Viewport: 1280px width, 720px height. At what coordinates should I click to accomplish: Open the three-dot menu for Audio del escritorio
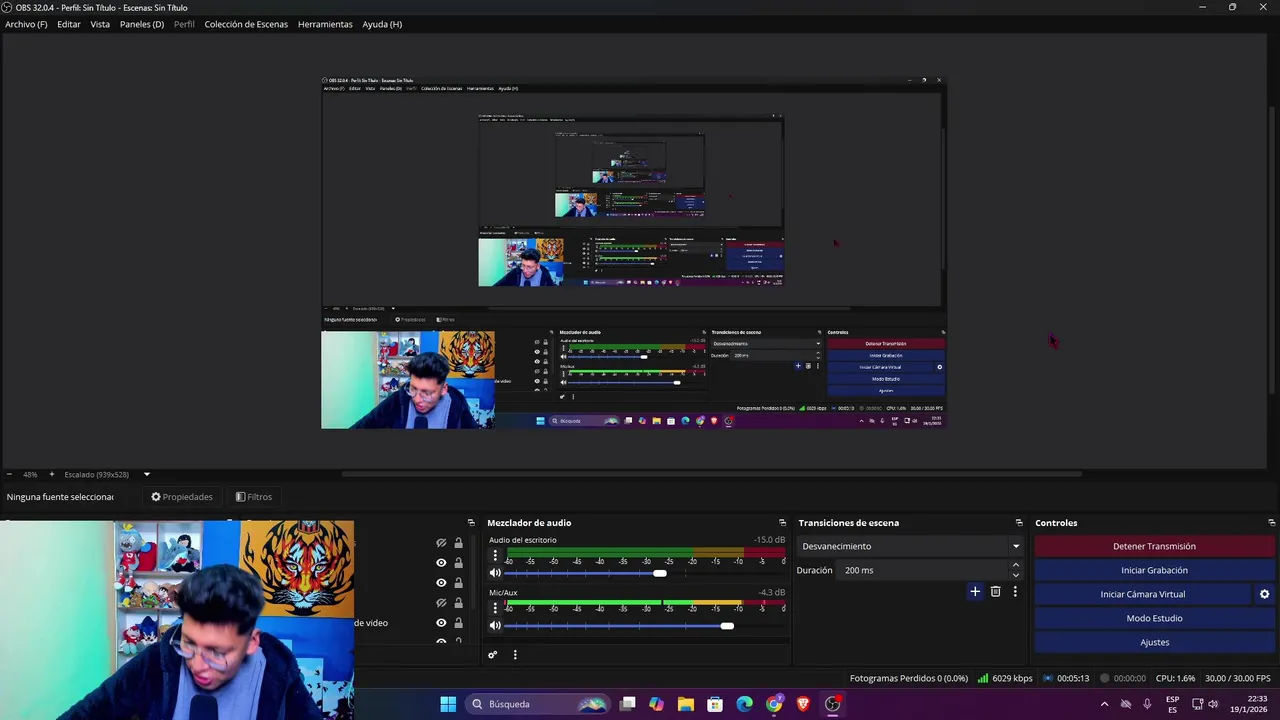click(x=494, y=555)
